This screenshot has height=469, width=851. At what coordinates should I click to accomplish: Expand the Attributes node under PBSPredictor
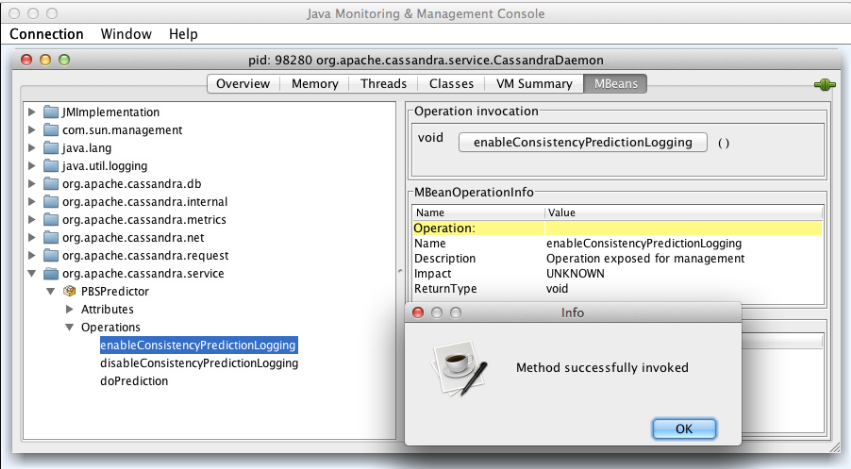point(69,310)
